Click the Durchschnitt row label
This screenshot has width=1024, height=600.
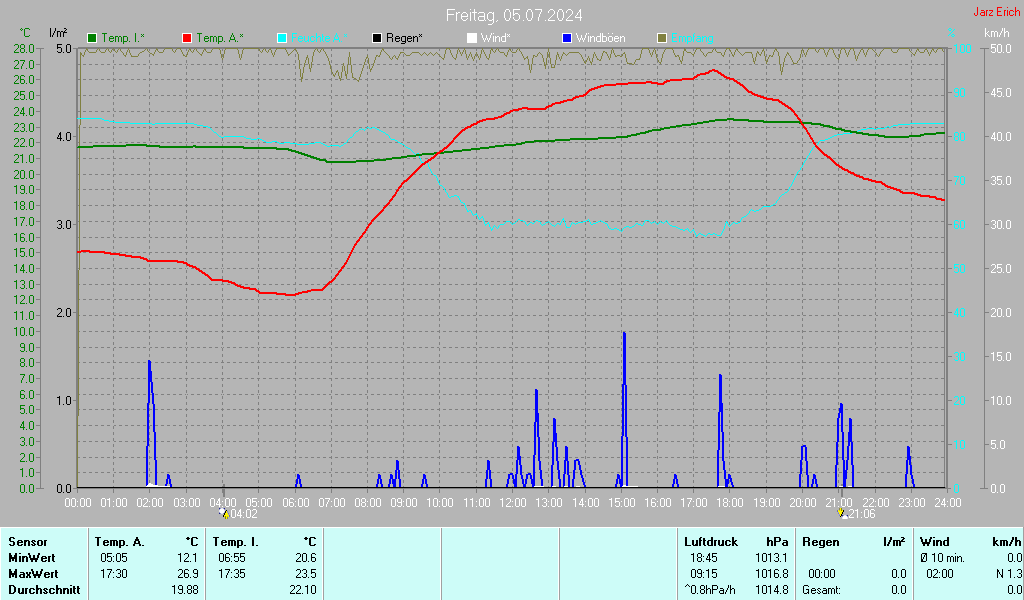point(44,590)
